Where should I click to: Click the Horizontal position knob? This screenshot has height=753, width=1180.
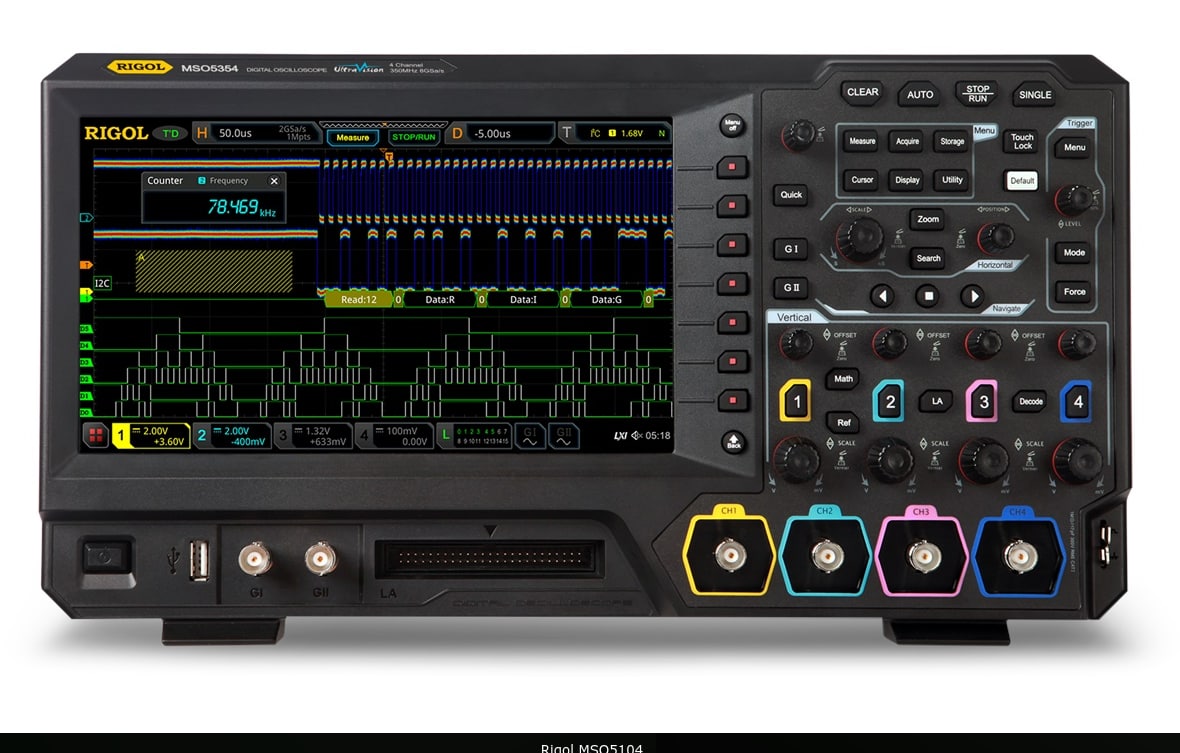(x=996, y=237)
